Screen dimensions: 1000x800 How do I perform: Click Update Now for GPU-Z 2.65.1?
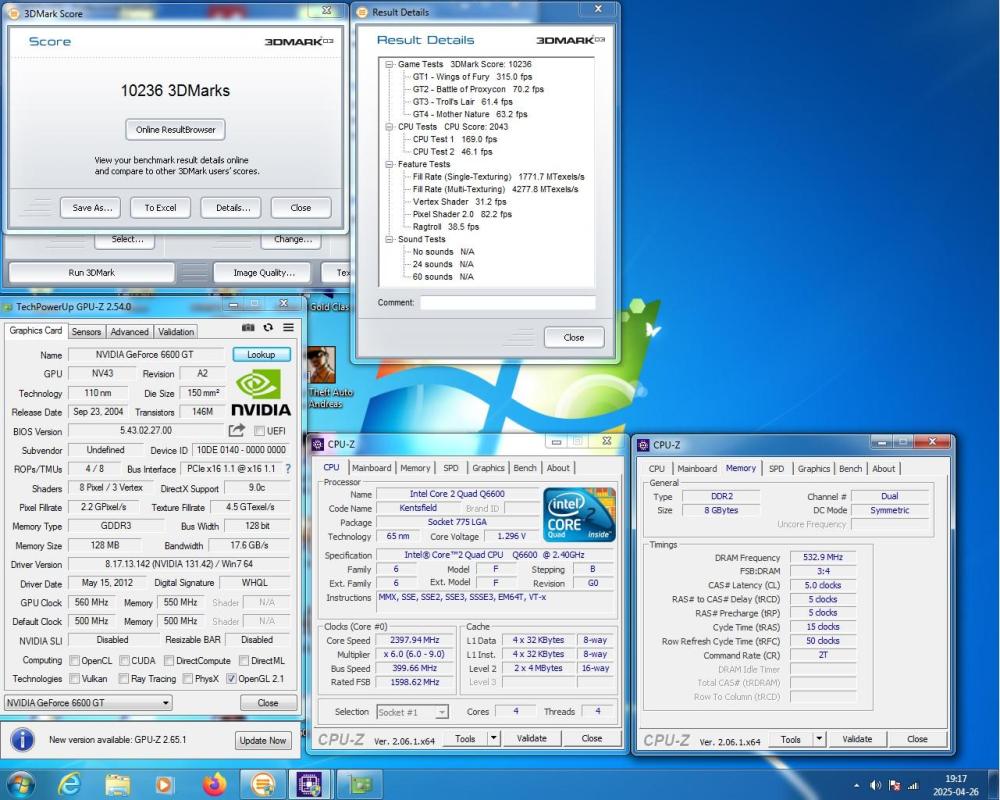pyautogui.click(x=262, y=740)
